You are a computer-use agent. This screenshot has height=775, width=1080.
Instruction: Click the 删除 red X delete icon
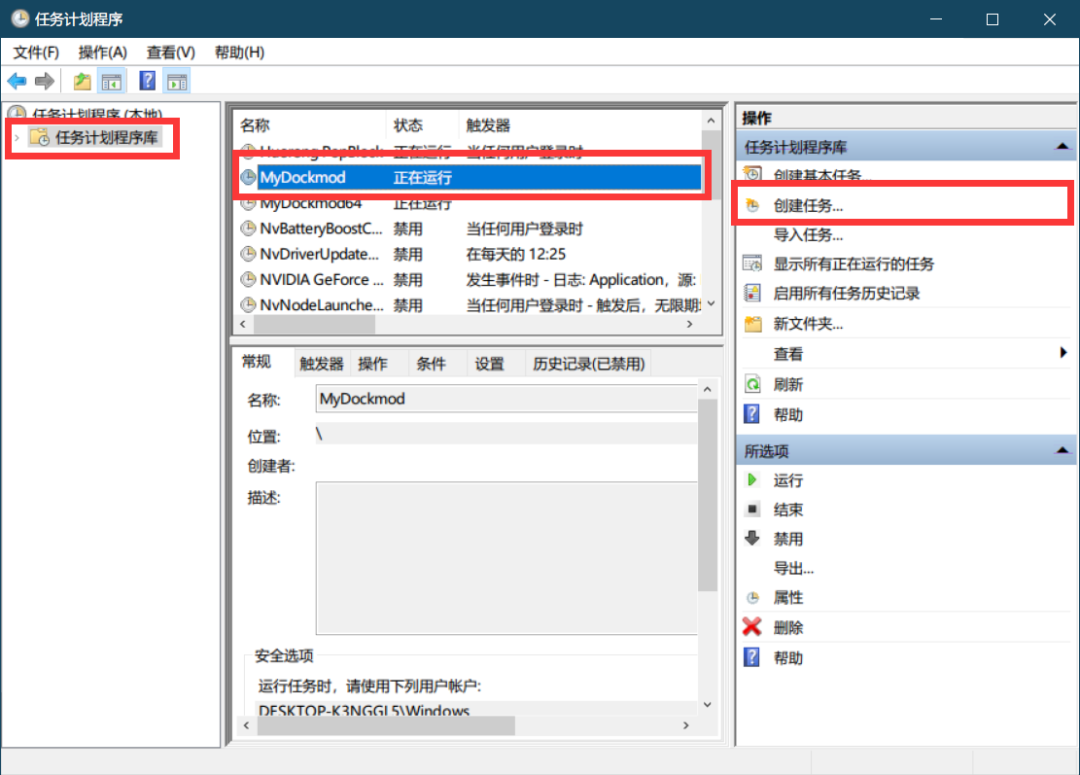click(x=751, y=627)
